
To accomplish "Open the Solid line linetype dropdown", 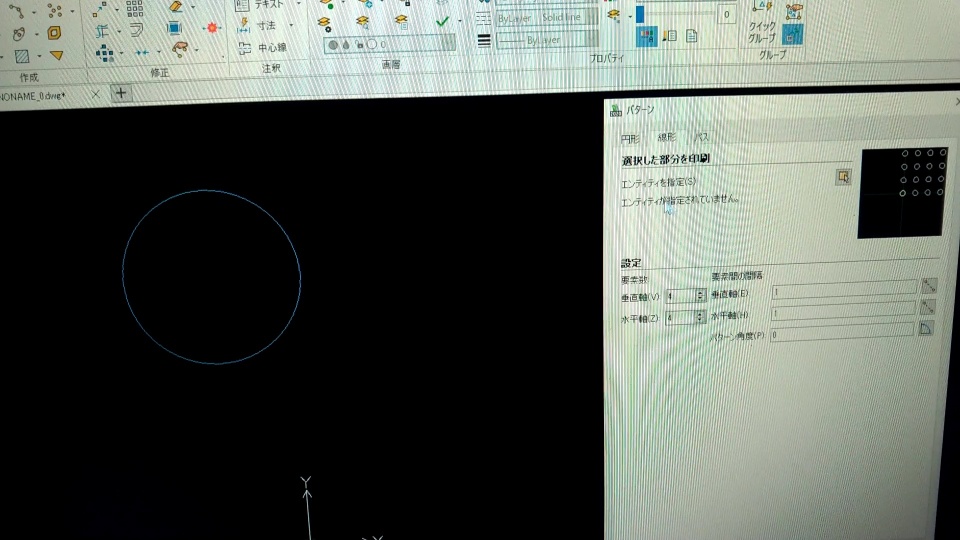I will pyautogui.click(x=547, y=18).
